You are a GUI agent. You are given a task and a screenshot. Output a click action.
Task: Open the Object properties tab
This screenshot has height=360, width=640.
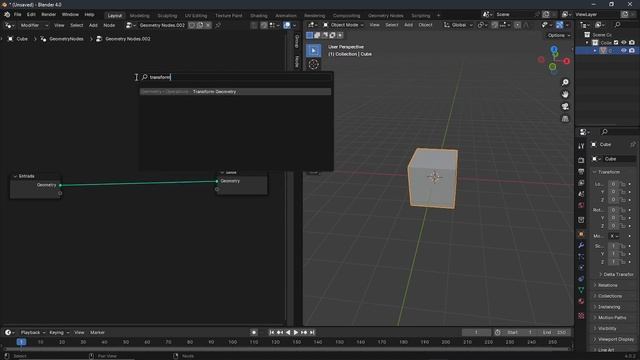click(581, 234)
